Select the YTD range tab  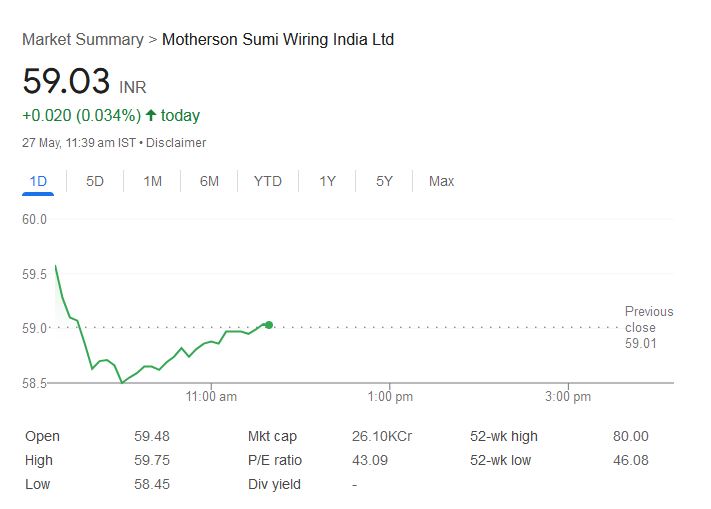[x=267, y=181]
